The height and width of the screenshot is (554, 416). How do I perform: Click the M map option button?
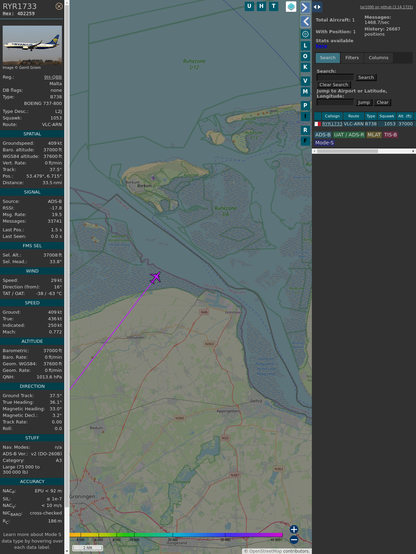click(305, 92)
